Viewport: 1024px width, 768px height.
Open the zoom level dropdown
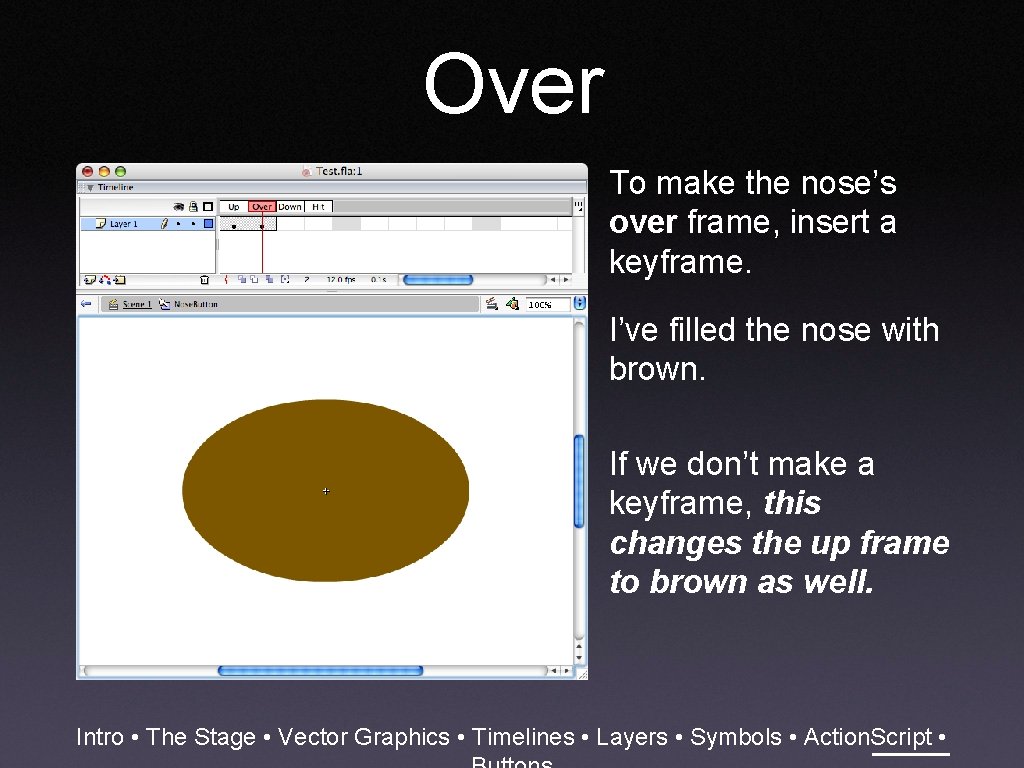[x=579, y=304]
